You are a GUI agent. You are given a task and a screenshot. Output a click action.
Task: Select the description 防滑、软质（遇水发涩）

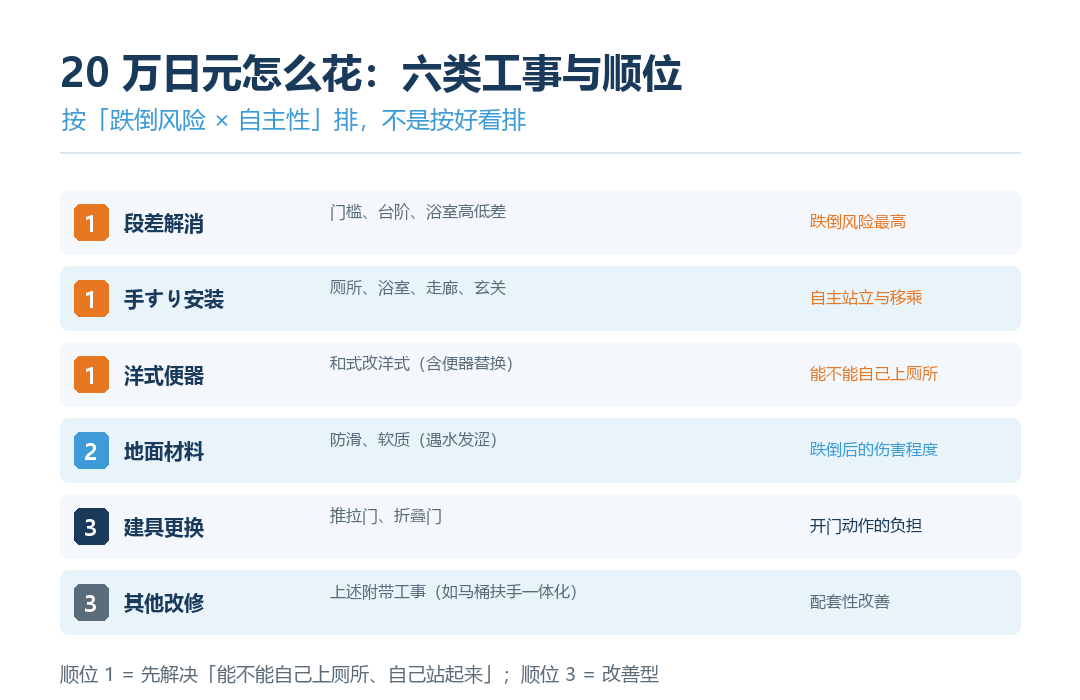(413, 440)
